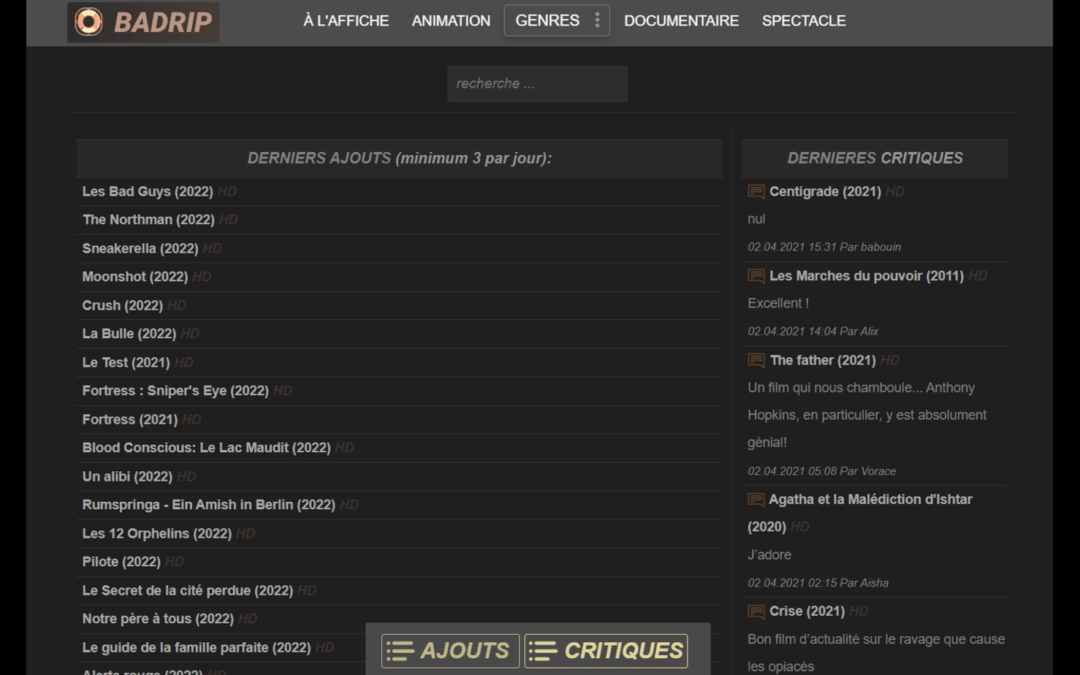
Task: Open the comment icon beside Centigrade (2021)
Action: point(756,191)
